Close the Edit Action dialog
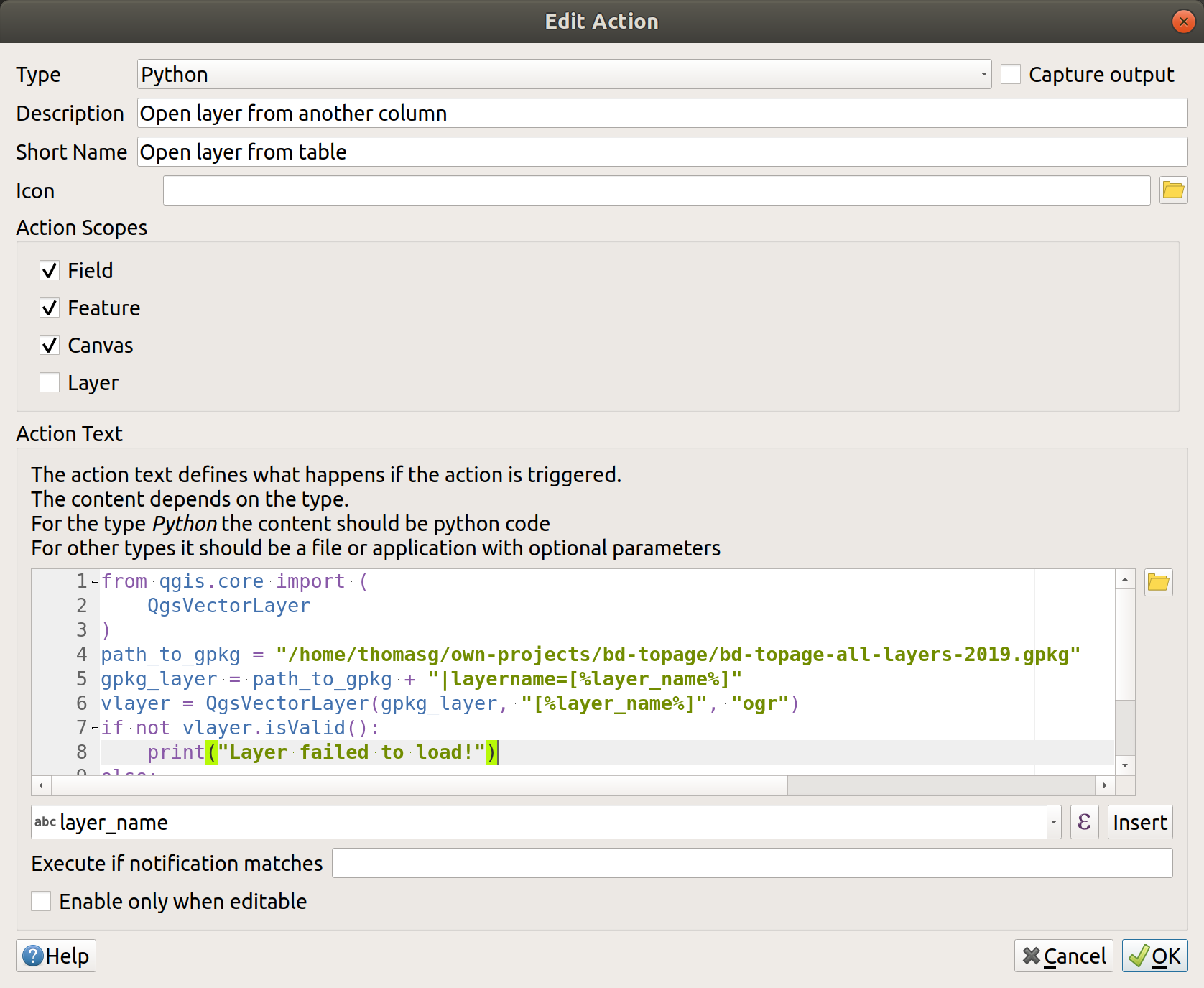Viewport: 1204px width, 988px height. pos(1183,22)
